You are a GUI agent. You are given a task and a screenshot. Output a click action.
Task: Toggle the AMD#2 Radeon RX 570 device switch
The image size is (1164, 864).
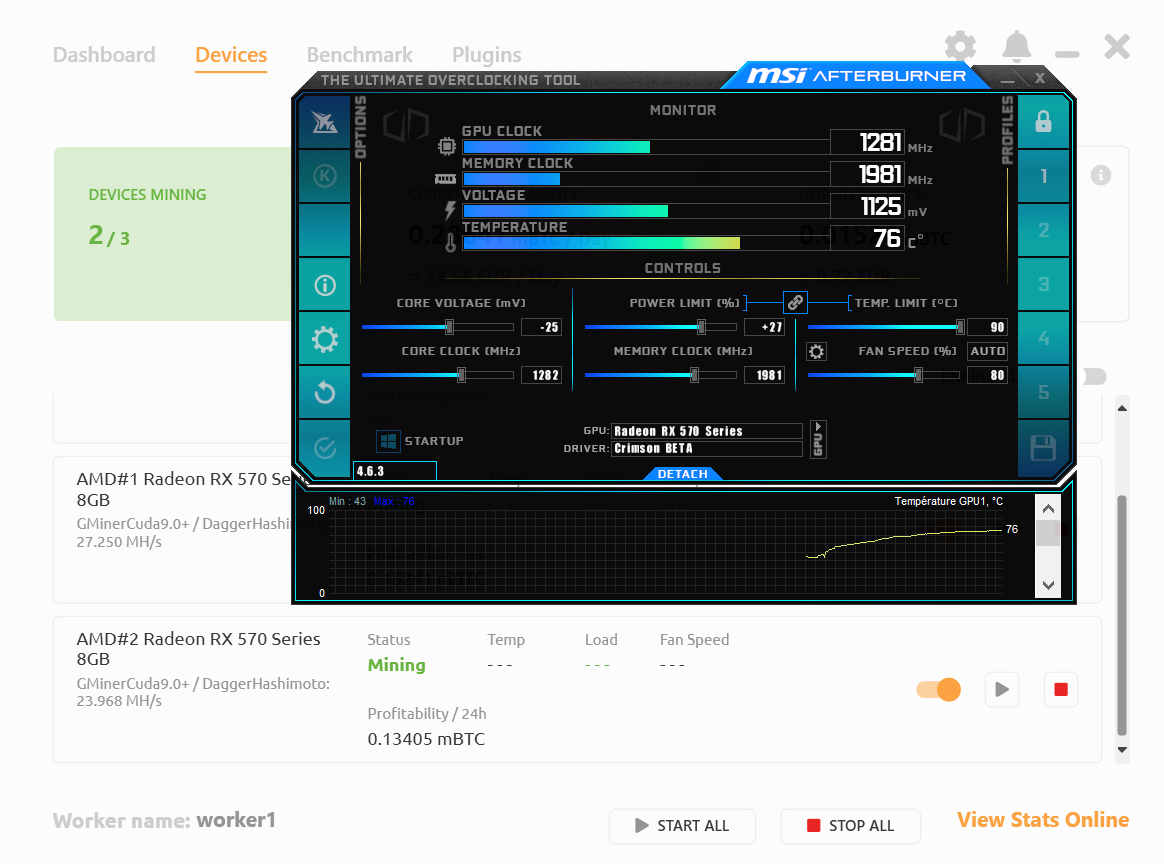coord(938,689)
